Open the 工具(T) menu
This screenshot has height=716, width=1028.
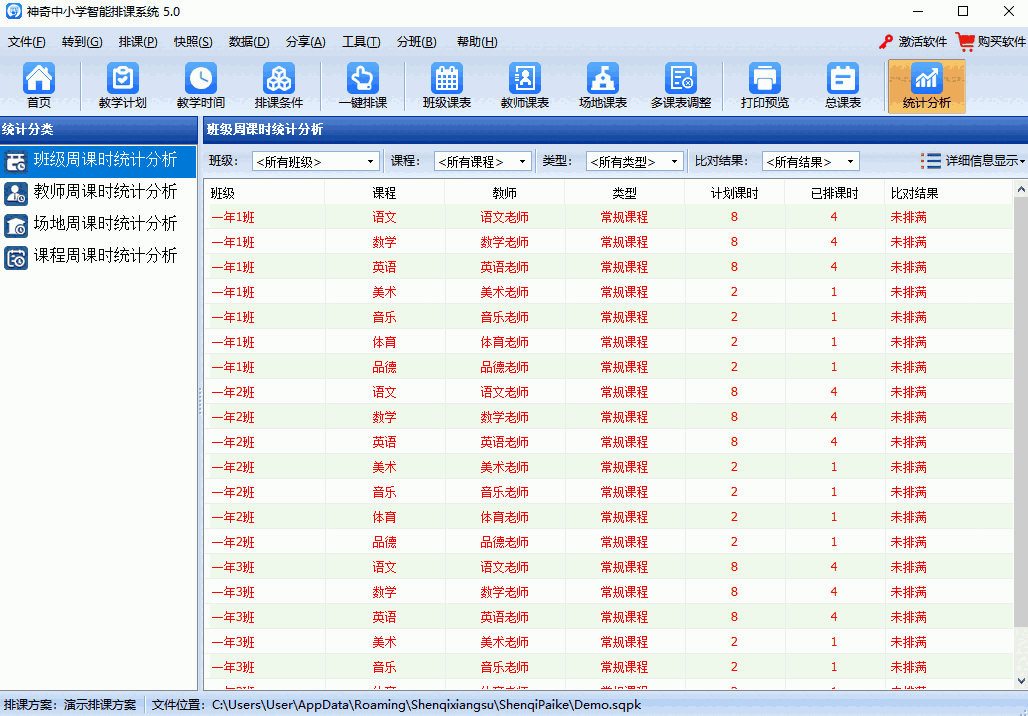[360, 42]
